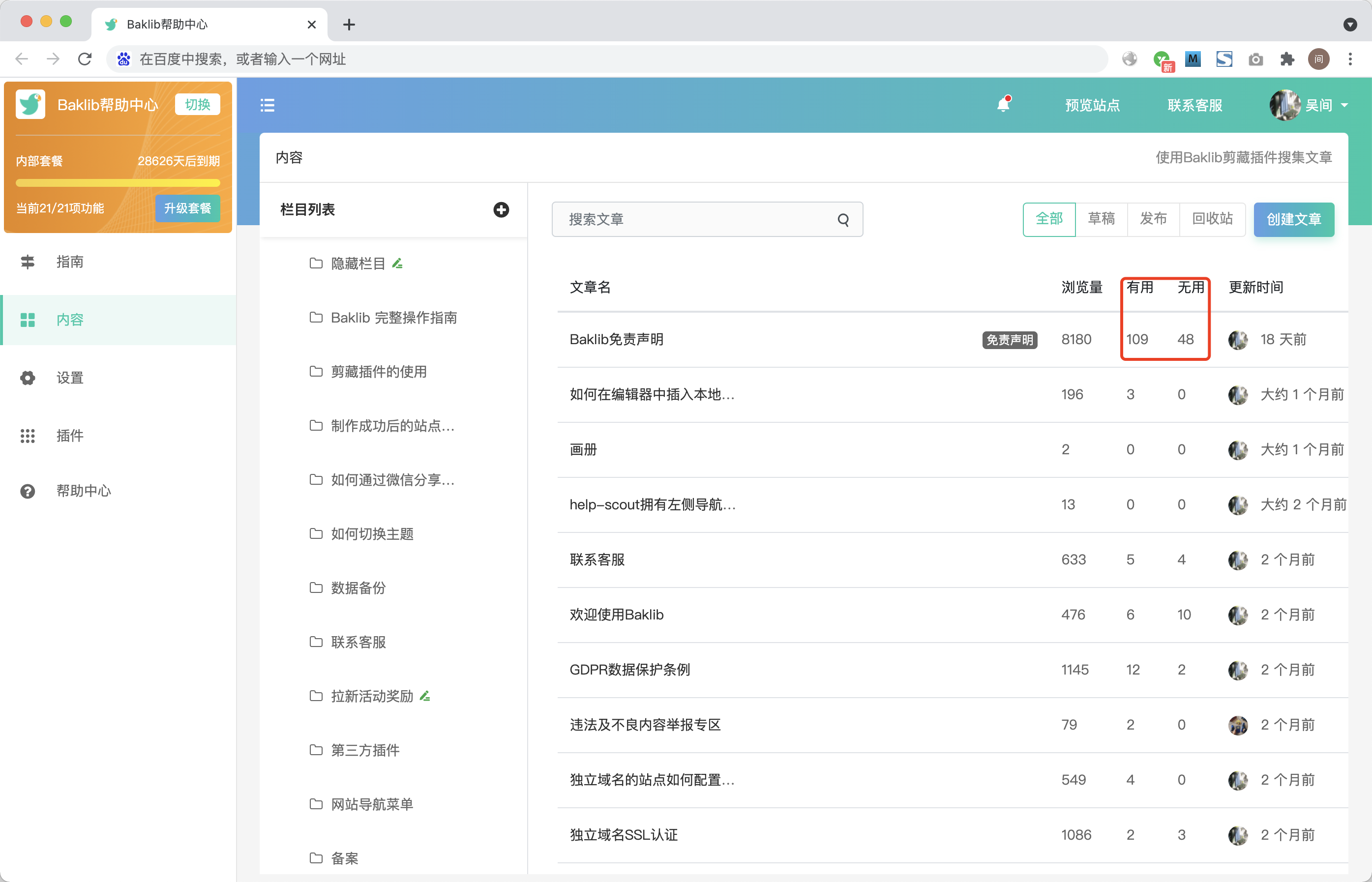The image size is (1372, 882).
Task: Click the globe extension icon
Action: point(1130,59)
